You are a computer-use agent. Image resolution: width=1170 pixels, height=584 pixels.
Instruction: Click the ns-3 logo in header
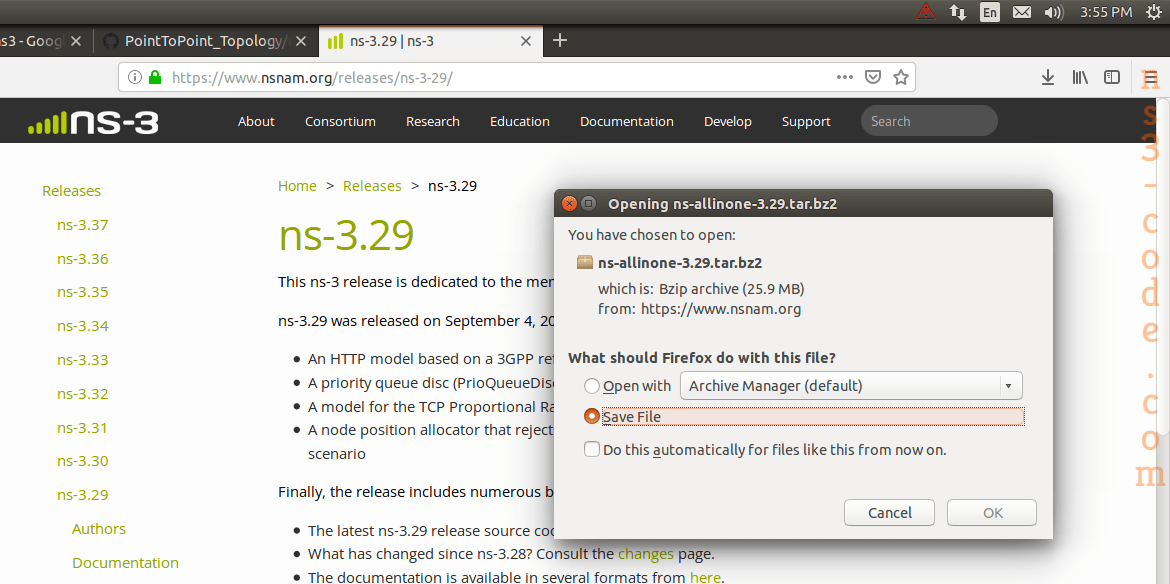coord(93,122)
